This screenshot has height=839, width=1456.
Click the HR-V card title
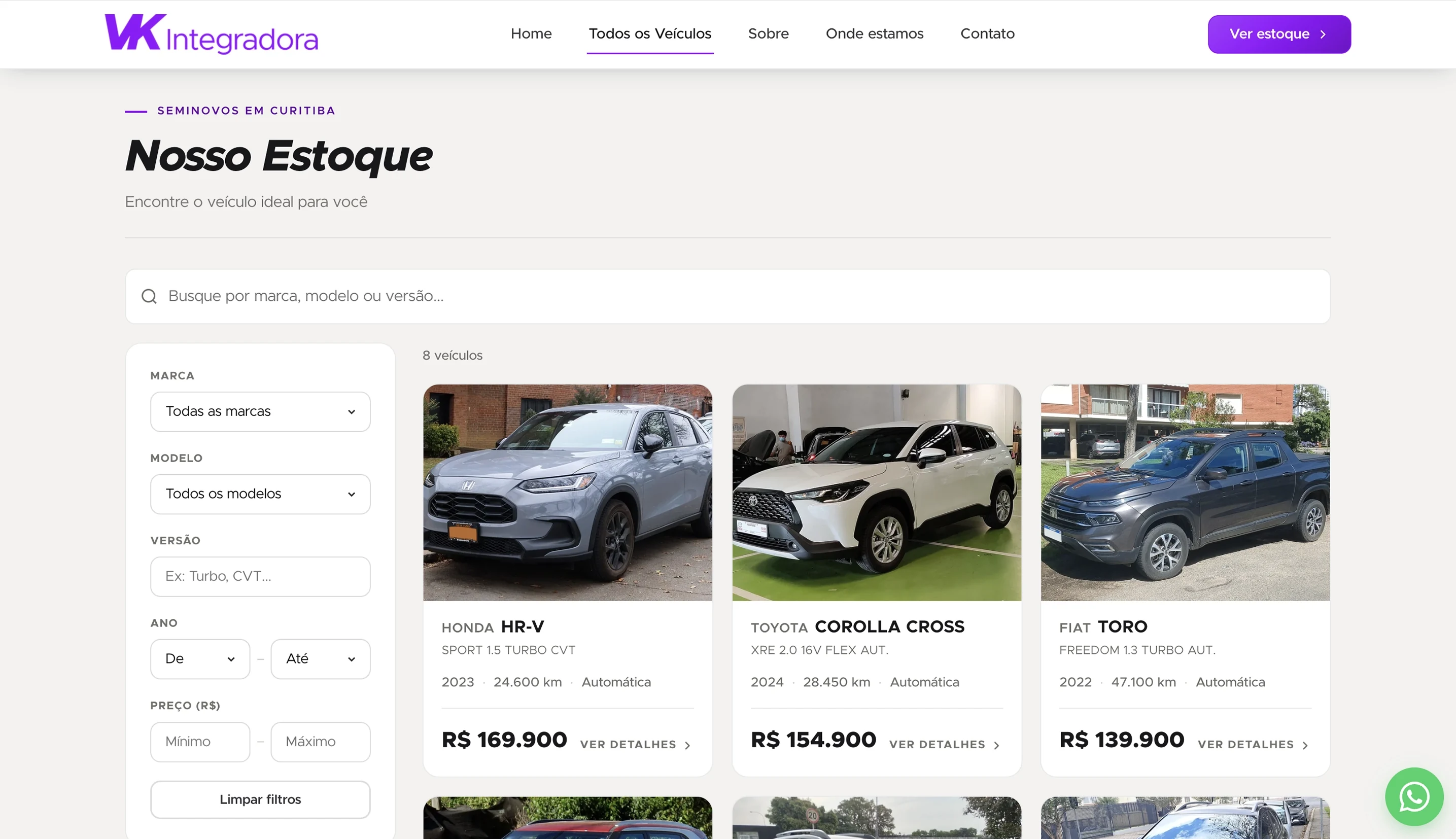pos(523,626)
